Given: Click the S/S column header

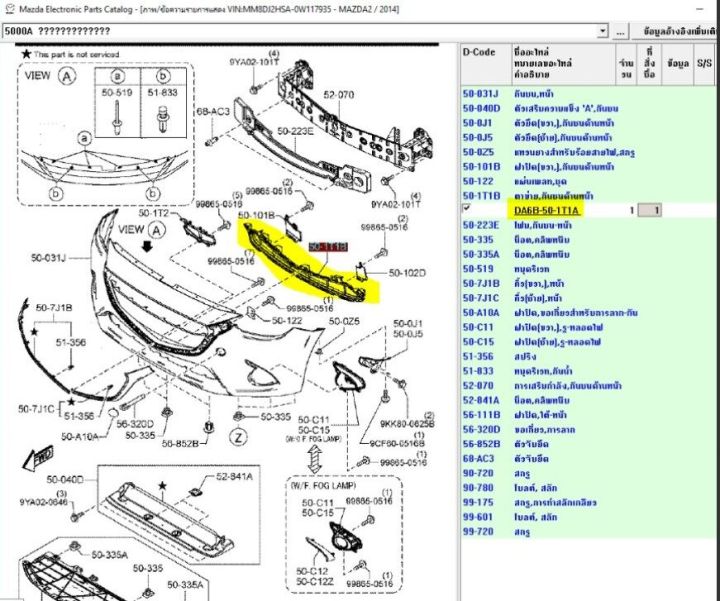Looking at the screenshot, I should click(705, 62).
